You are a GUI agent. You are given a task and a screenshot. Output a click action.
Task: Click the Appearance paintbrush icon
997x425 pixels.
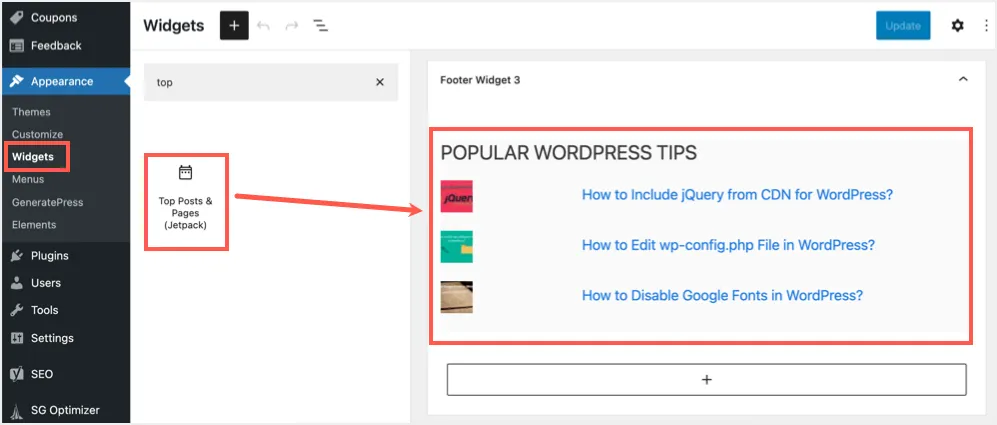[x=17, y=81]
